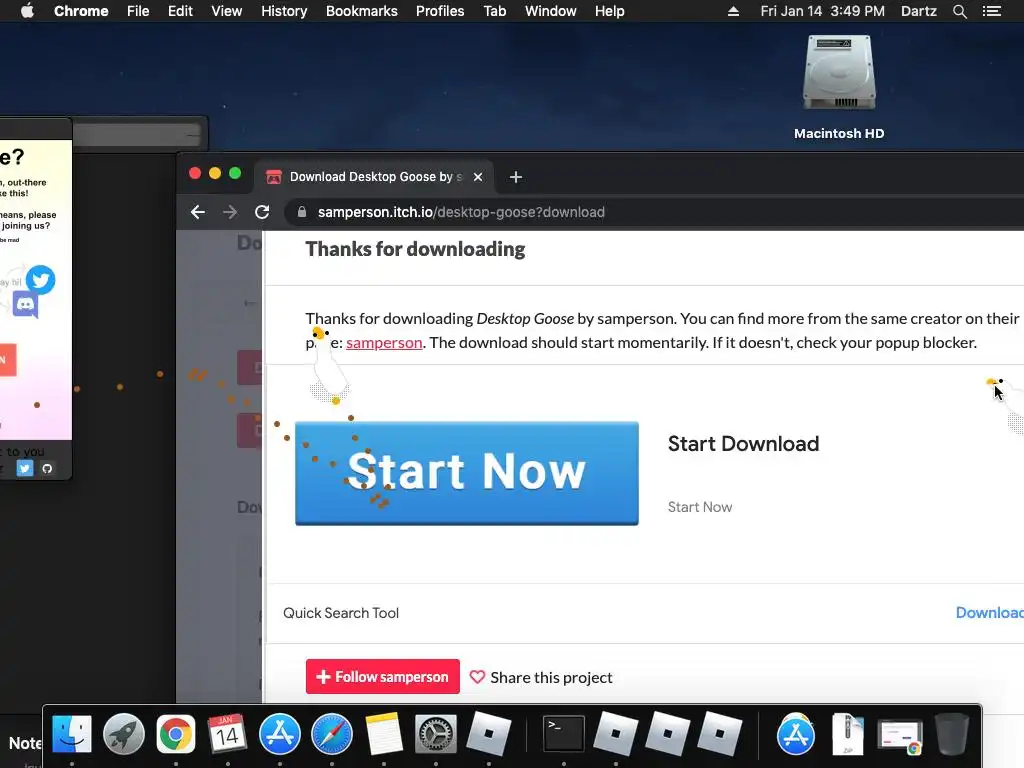Reload the itch.io page
The height and width of the screenshot is (768, 1024).
pyautogui.click(x=262, y=212)
